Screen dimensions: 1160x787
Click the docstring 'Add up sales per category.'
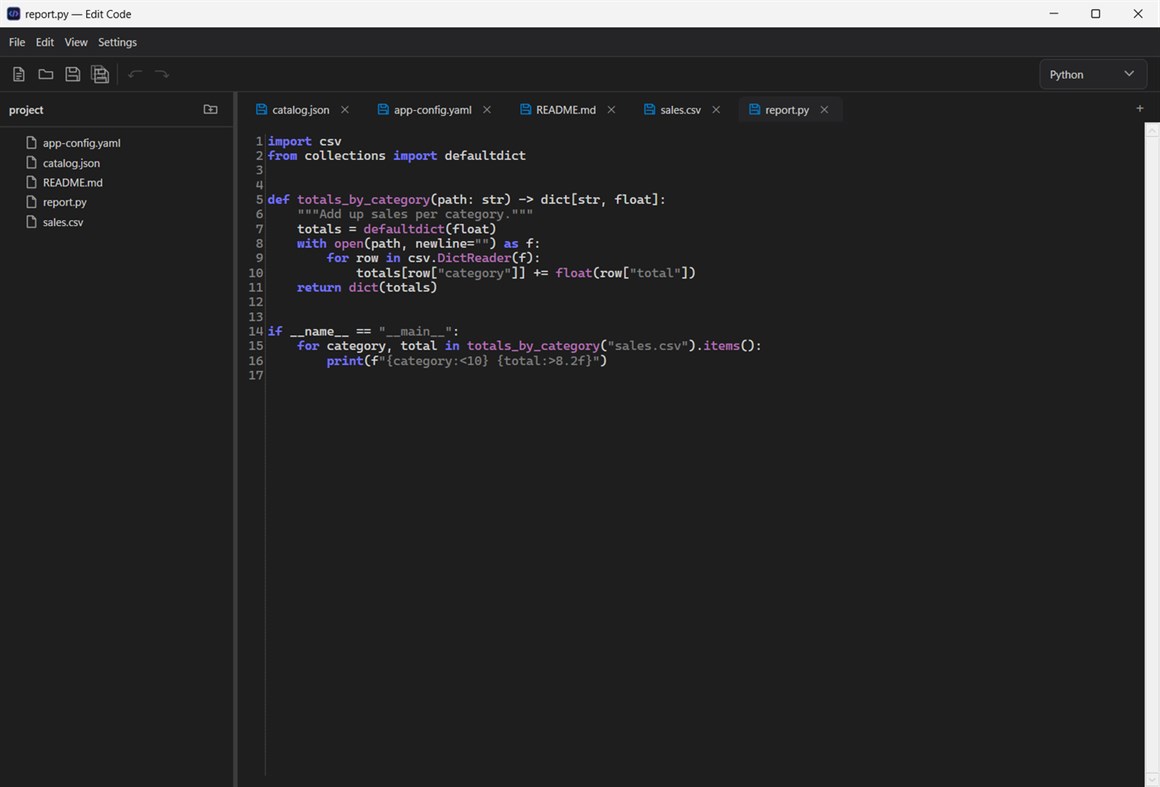tap(415, 214)
